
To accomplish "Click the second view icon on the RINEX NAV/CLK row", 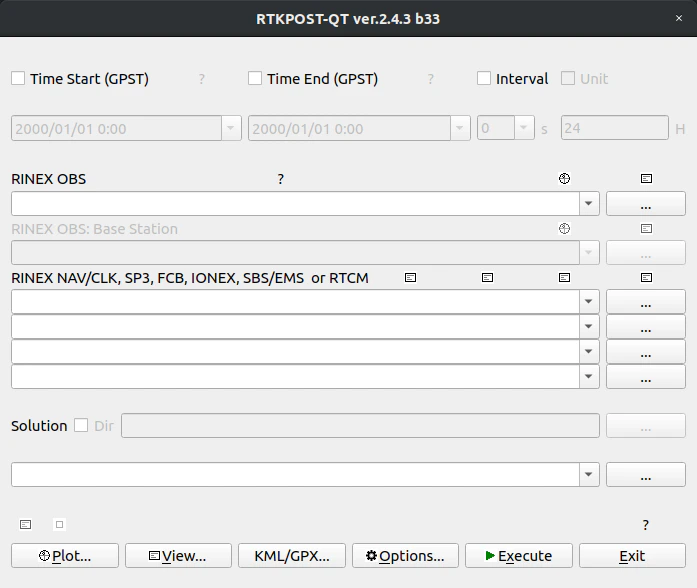I will tap(487, 278).
